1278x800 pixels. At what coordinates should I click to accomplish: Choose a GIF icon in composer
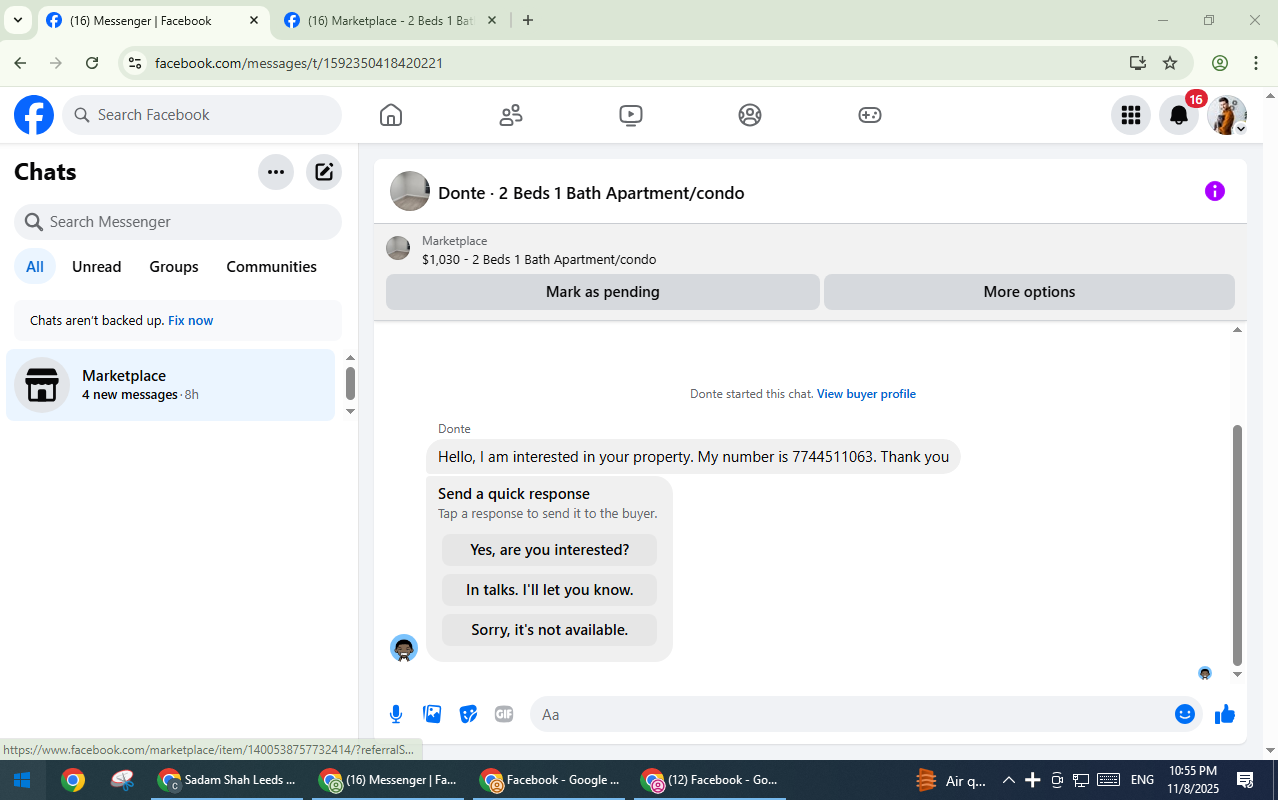[x=504, y=714]
